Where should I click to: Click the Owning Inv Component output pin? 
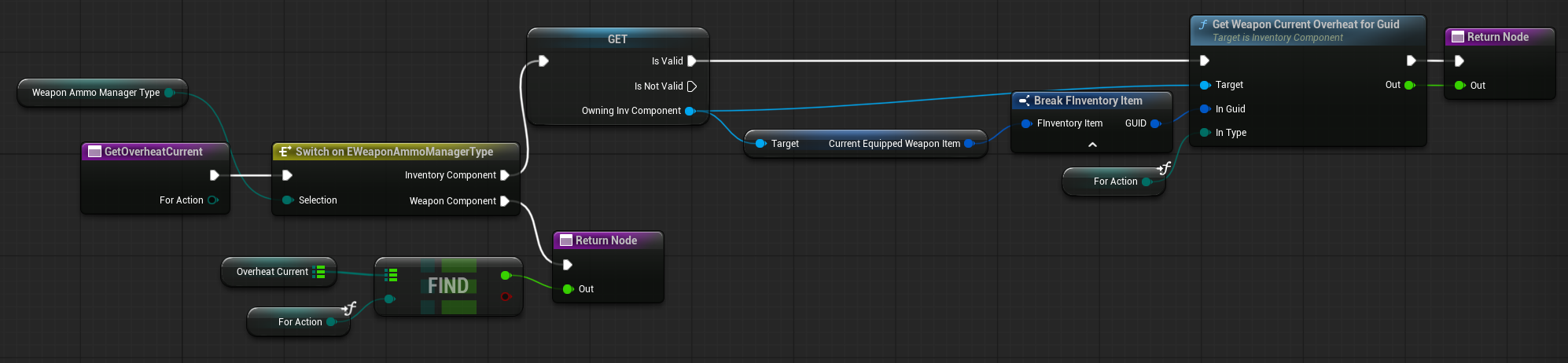click(690, 111)
